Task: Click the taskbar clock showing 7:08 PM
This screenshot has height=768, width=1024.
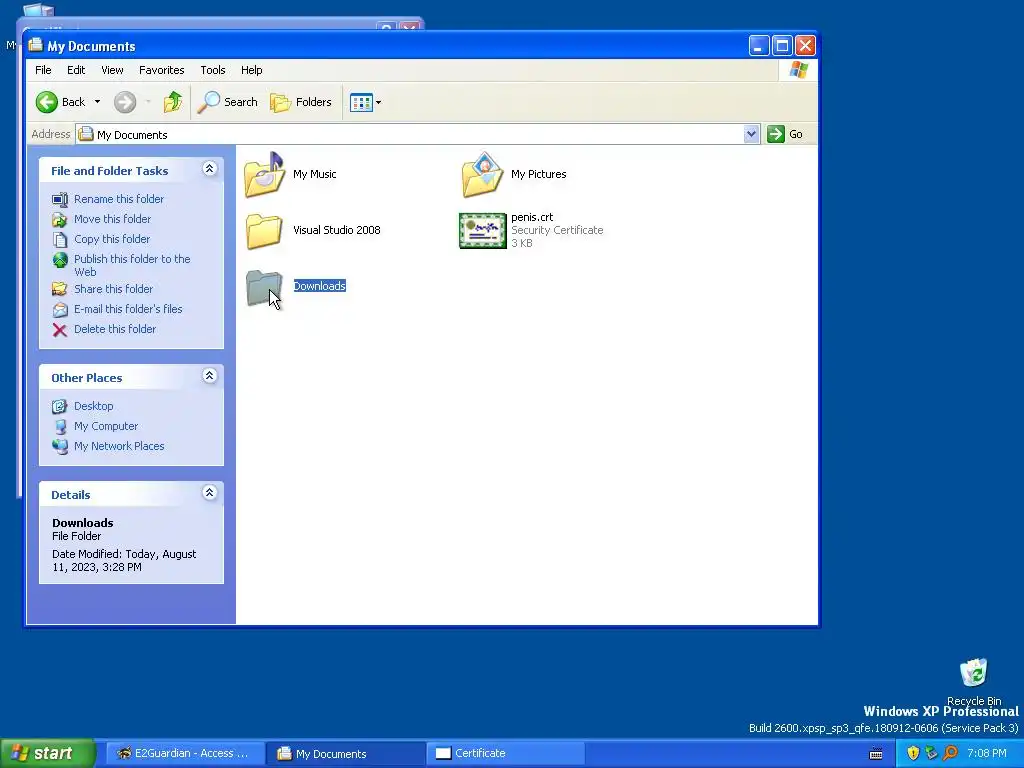Action: (x=987, y=754)
